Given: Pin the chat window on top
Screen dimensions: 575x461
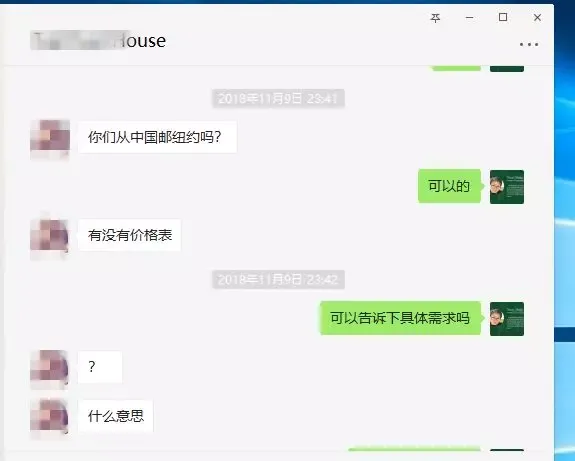Looking at the screenshot, I should [x=435, y=18].
